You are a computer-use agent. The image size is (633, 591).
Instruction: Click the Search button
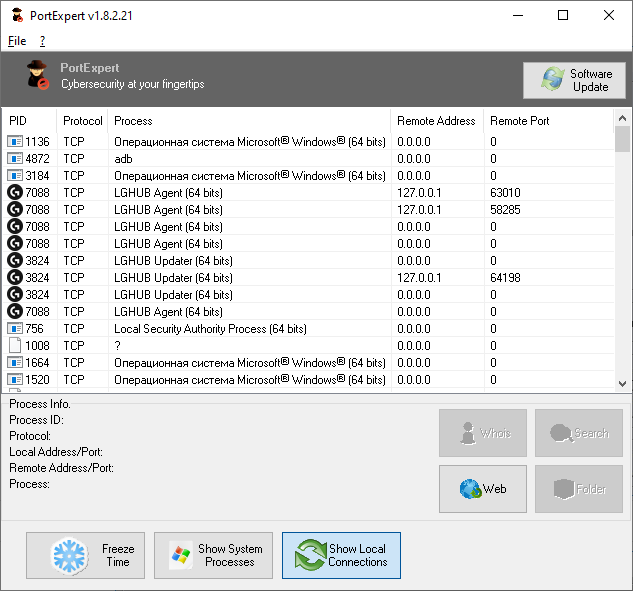tap(579, 433)
